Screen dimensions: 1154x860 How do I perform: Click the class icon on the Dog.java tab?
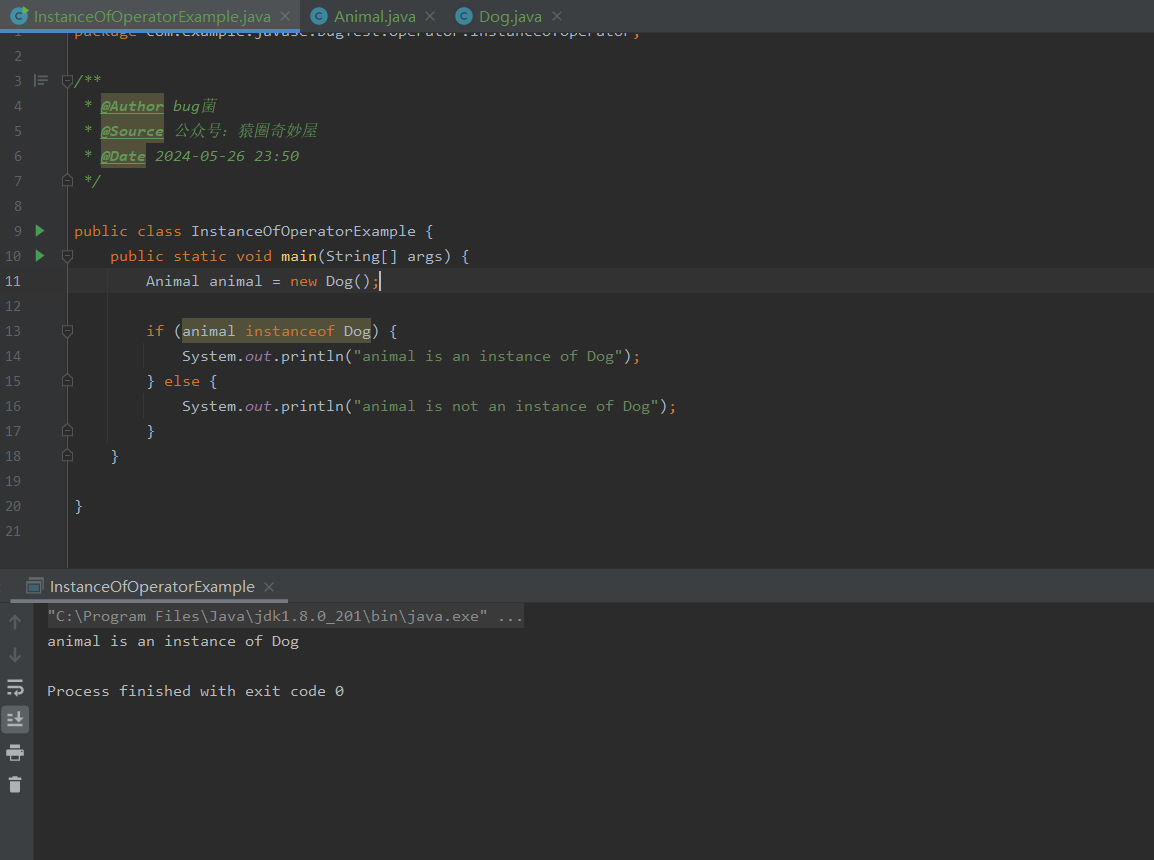tap(464, 16)
